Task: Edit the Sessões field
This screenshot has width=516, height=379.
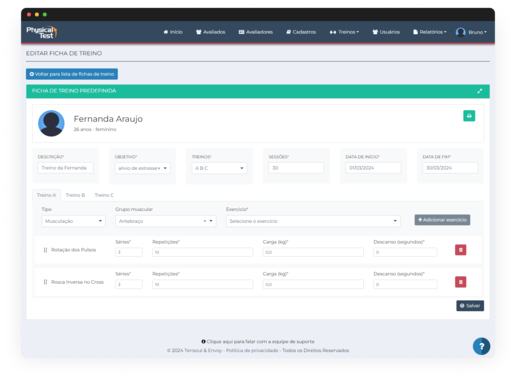Action: point(296,168)
